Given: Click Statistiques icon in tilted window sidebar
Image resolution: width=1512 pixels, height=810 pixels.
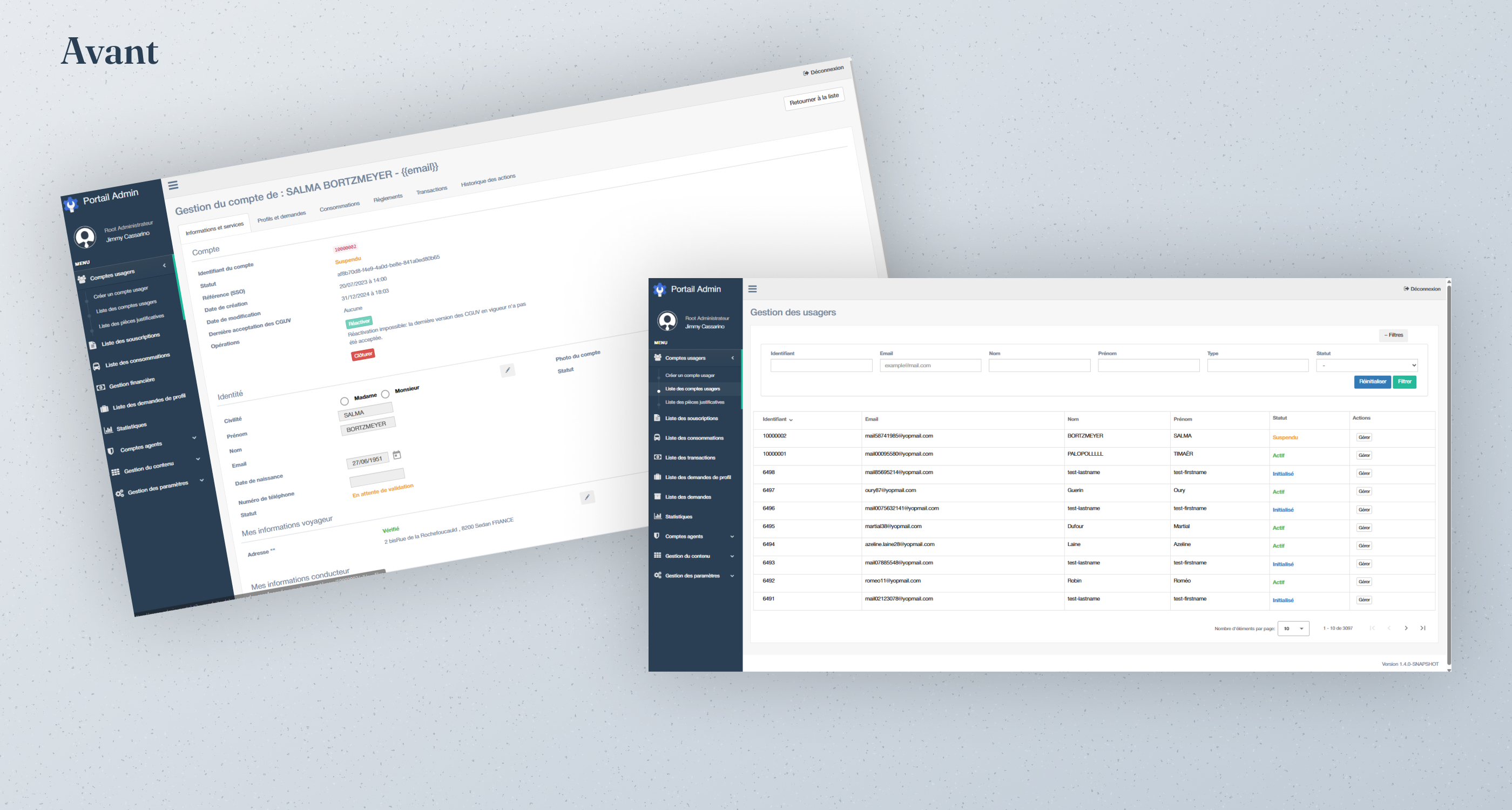Looking at the screenshot, I should [109, 430].
